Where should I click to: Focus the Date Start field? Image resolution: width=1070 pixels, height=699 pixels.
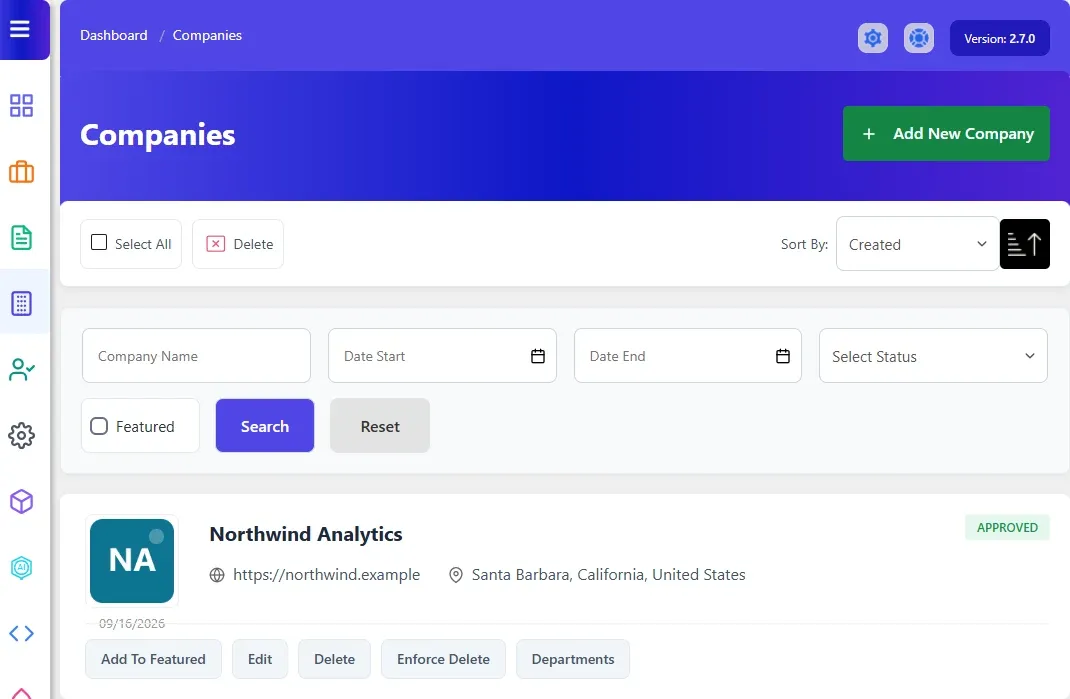coord(442,356)
